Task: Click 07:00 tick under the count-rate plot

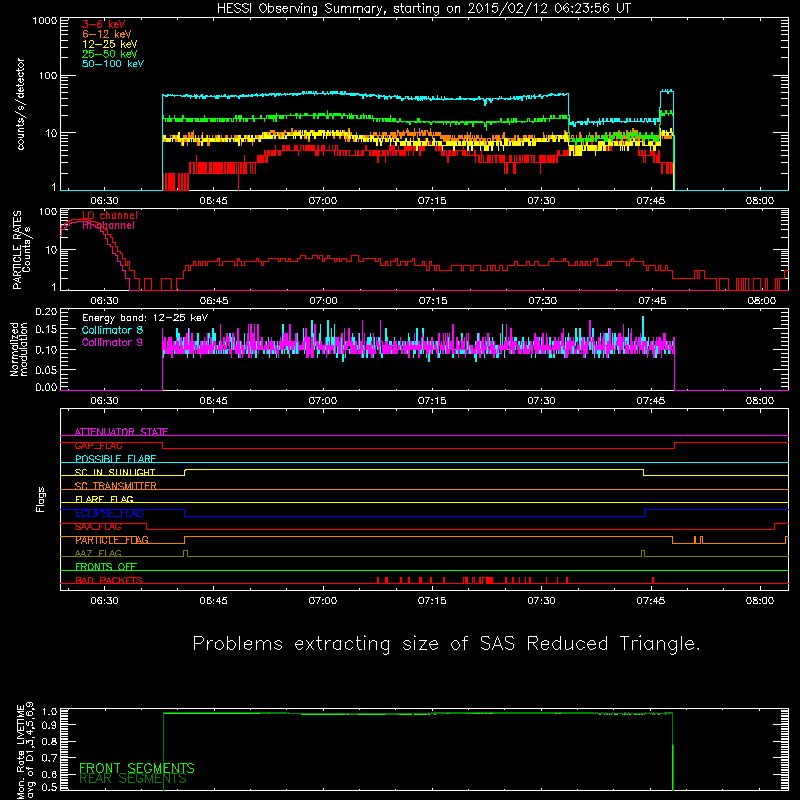Action: 322,201
